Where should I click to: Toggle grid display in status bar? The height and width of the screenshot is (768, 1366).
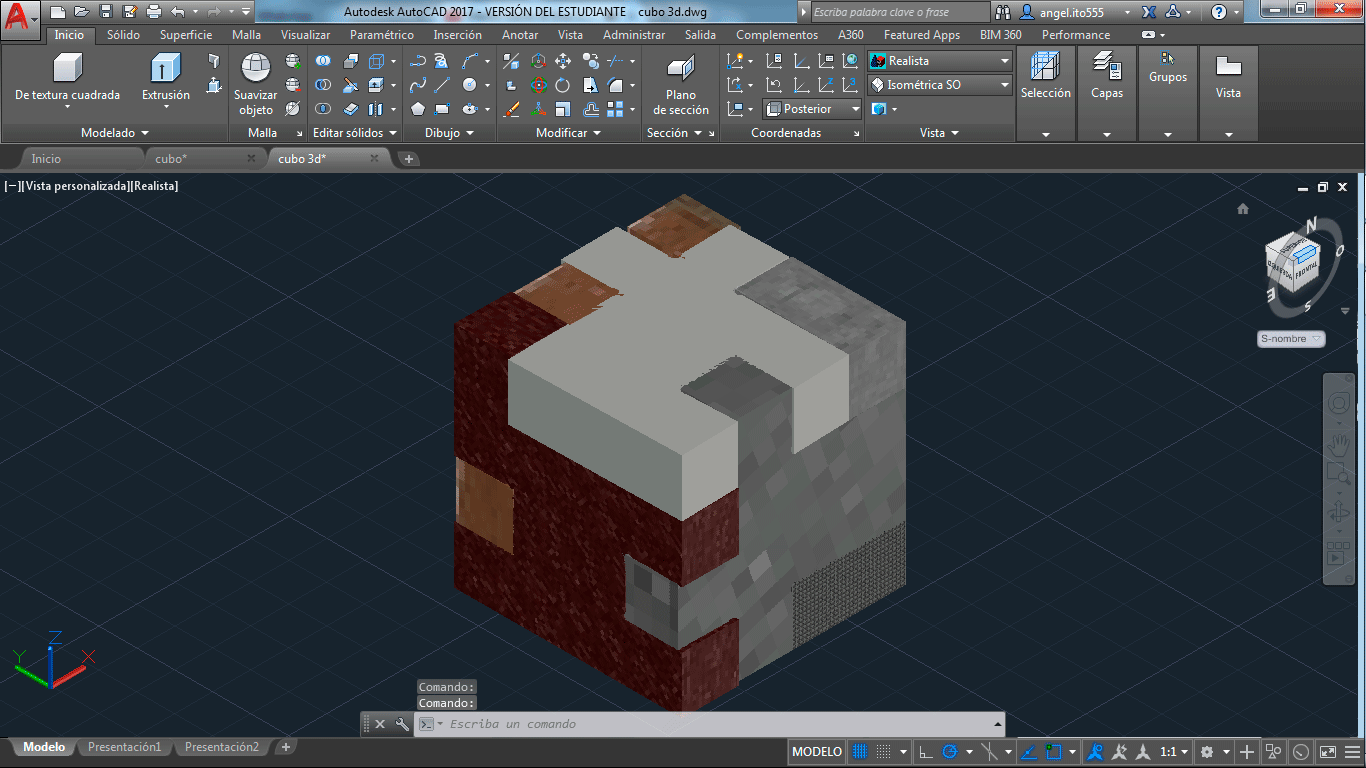click(860, 751)
